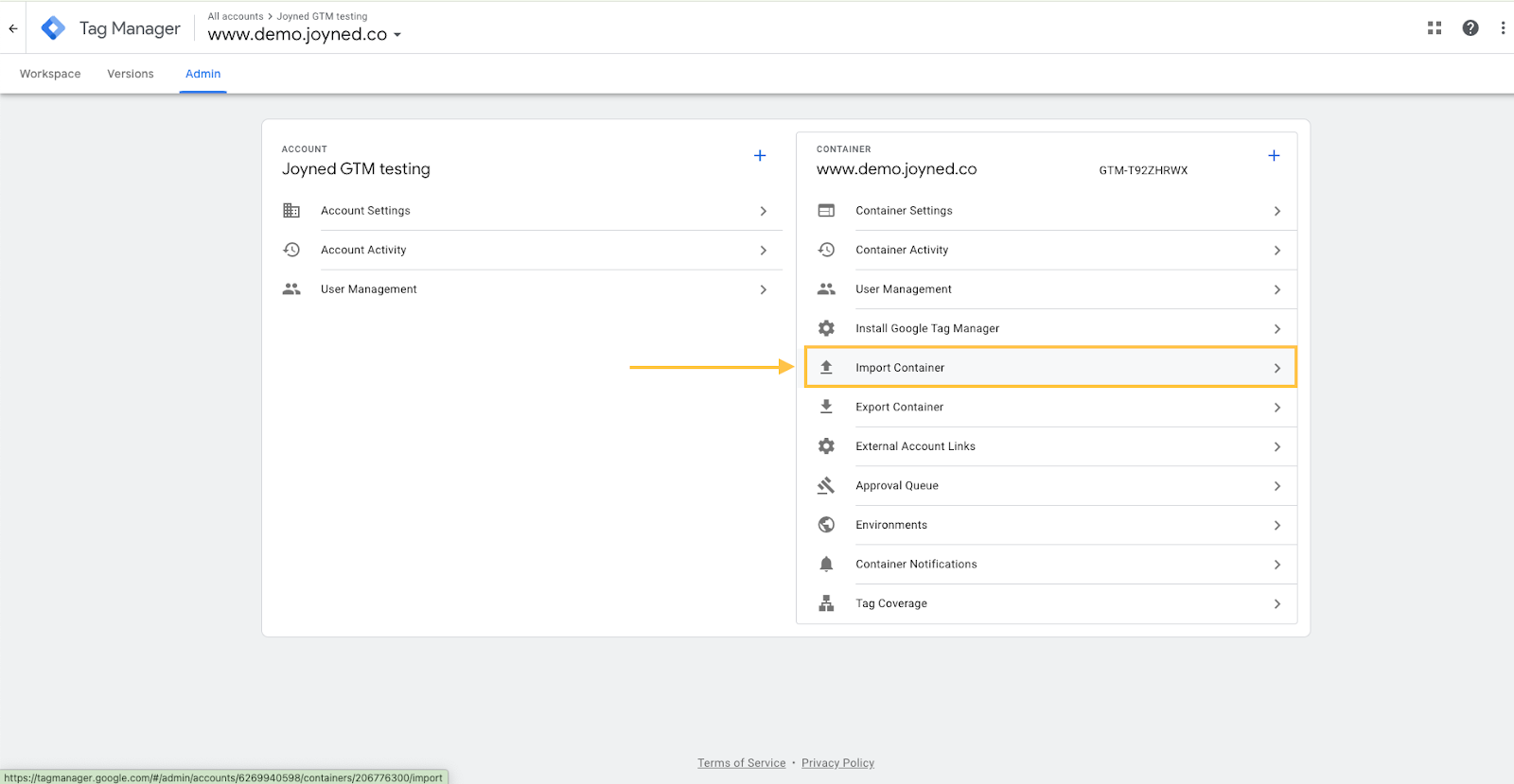Click the Container Settings window icon
Image resolution: width=1514 pixels, height=784 pixels.
(x=826, y=211)
